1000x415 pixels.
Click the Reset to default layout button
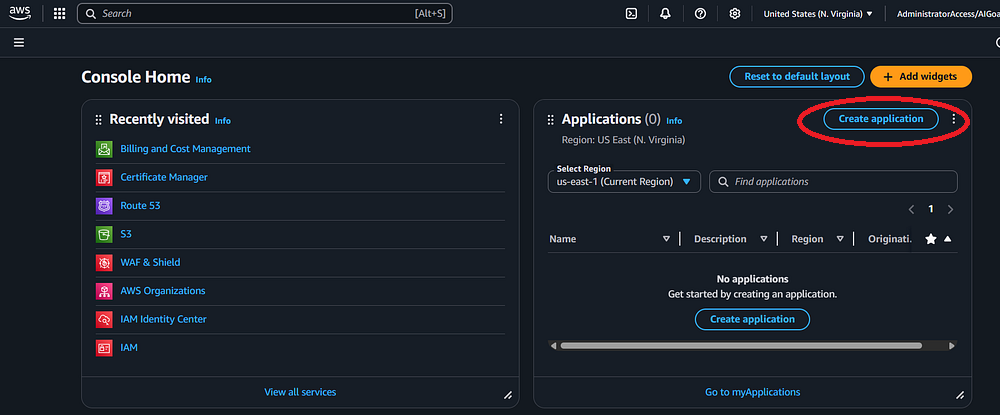pos(796,76)
